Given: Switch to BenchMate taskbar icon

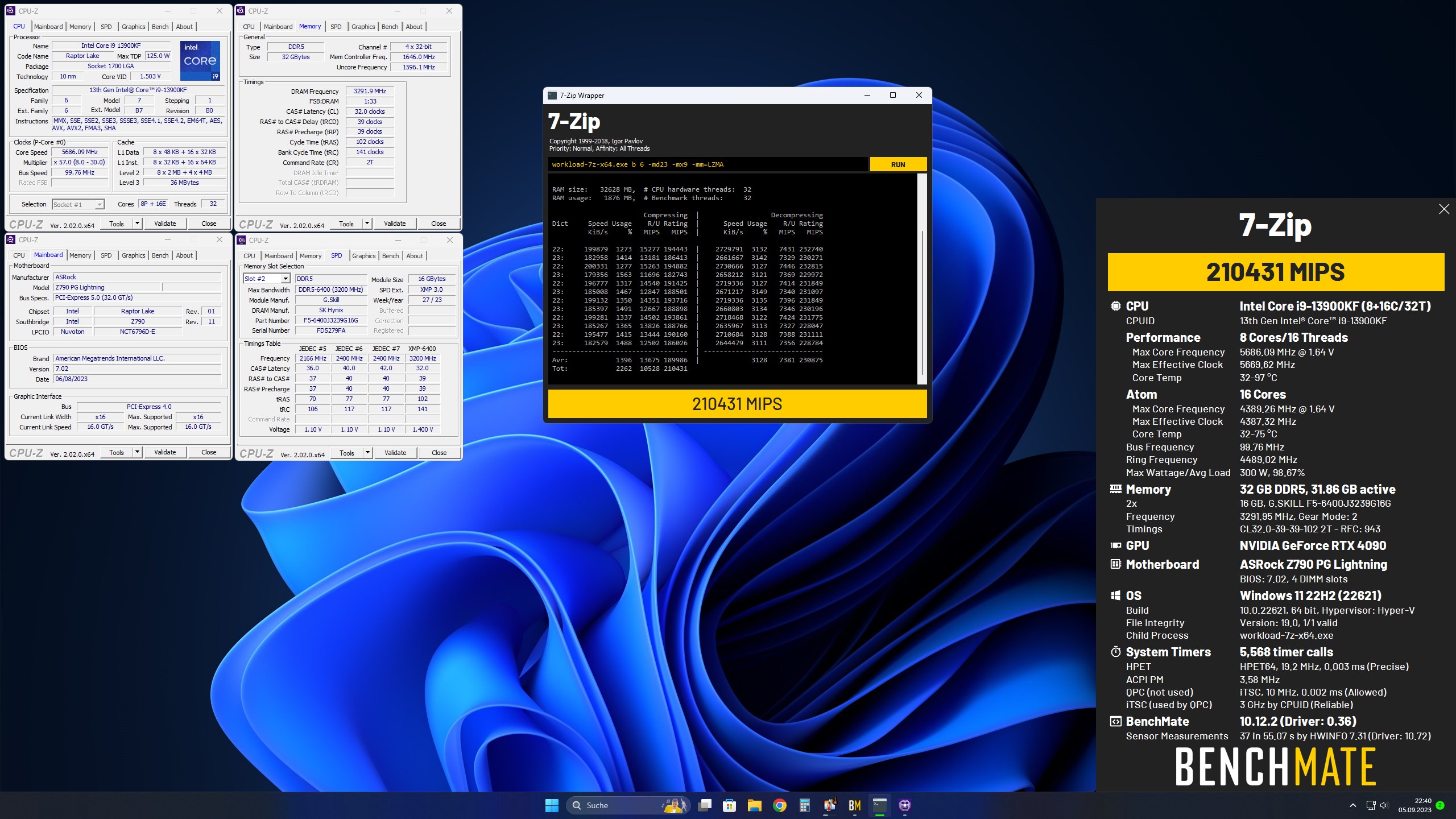Looking at the screenshot, I should coord(854,805).
